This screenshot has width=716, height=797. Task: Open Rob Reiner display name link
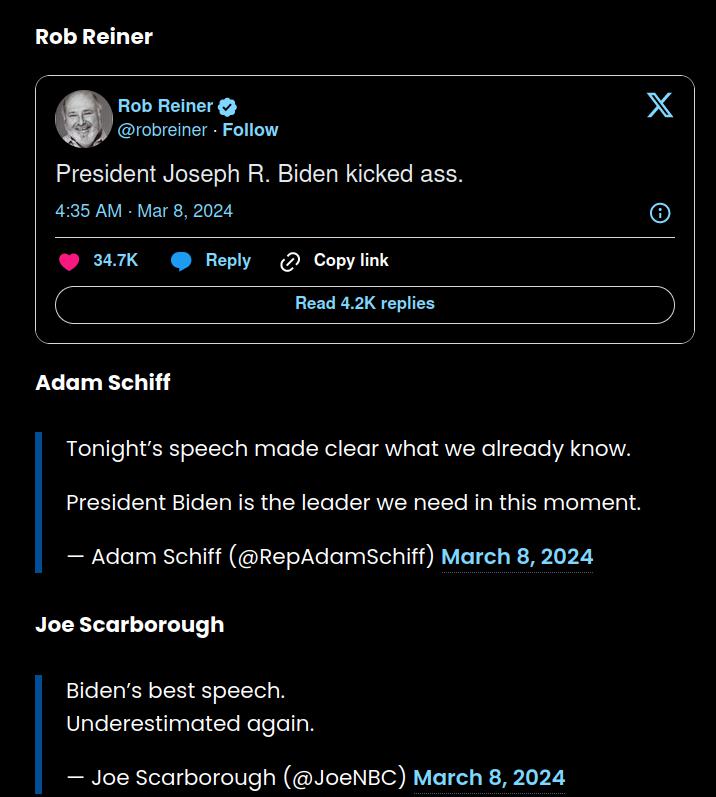[x=165, y=106]
